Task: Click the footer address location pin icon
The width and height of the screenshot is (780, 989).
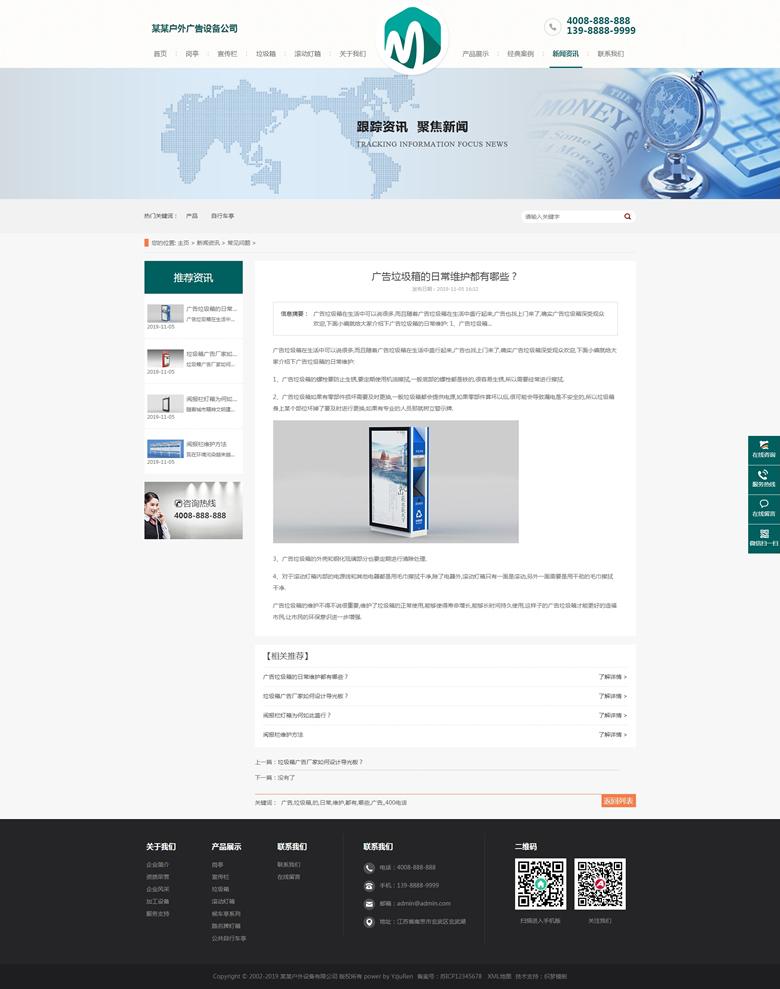Action: click(x=370, y=921)
